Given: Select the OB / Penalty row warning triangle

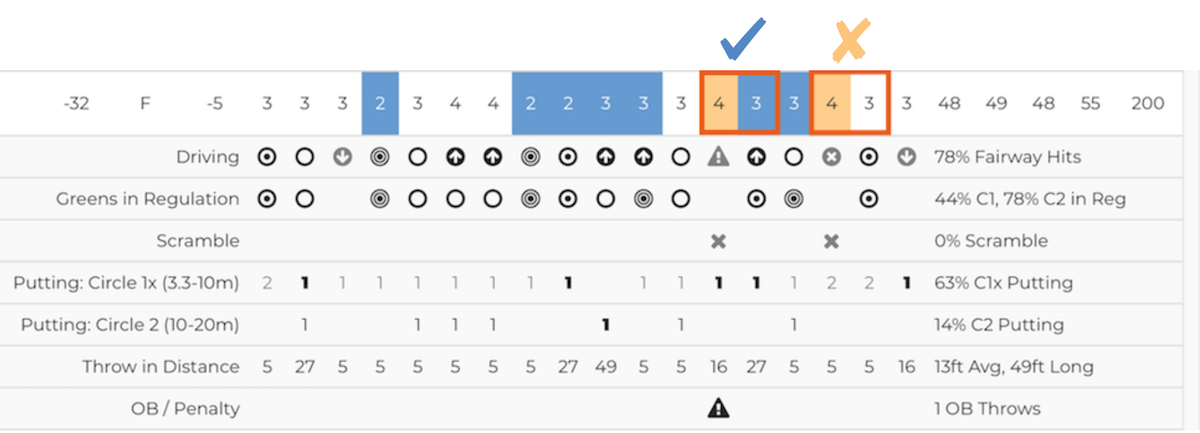Looking at the screenshot, I should 718,408.
